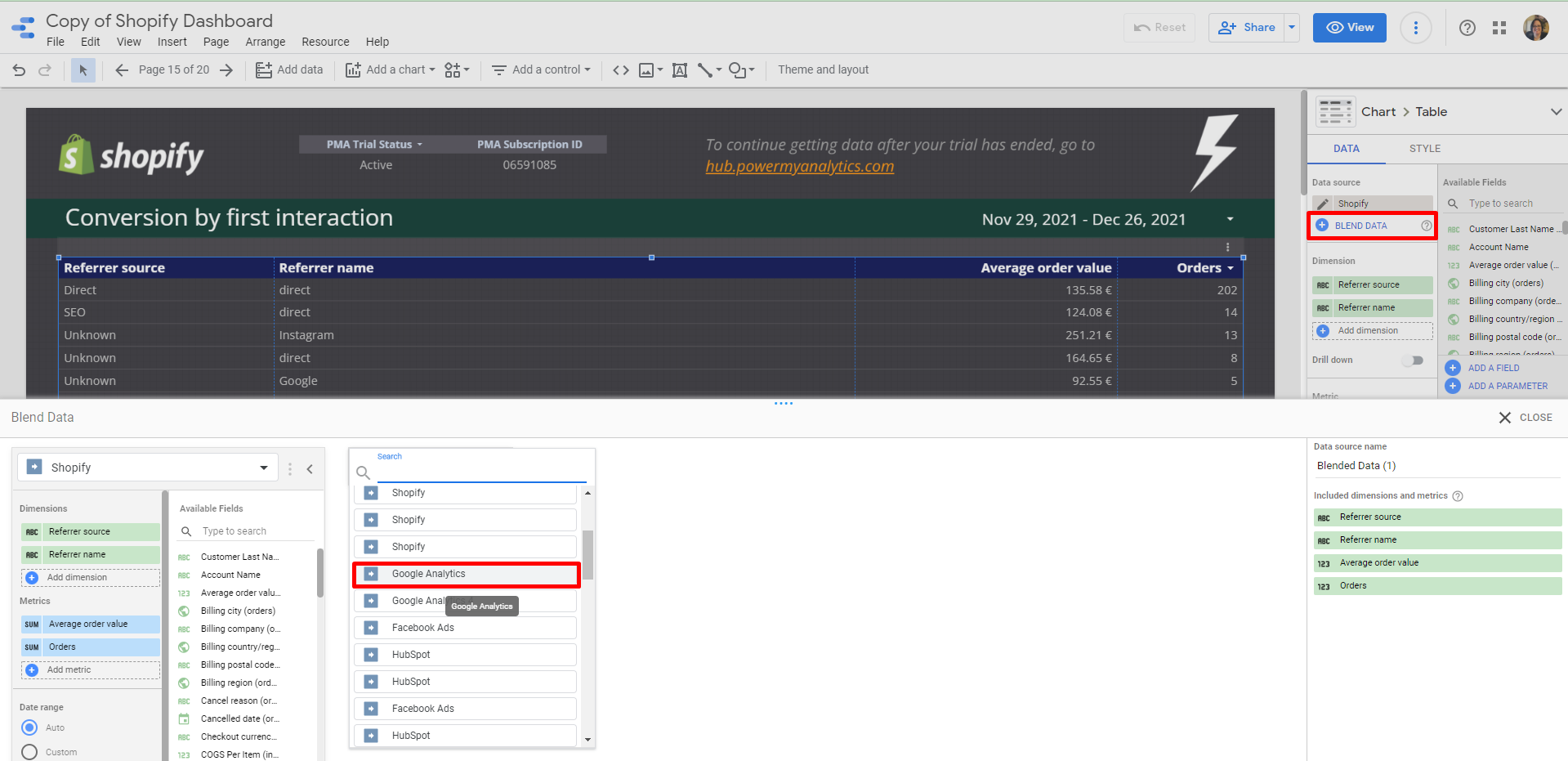Open the Google apps grid icon
The image size is (1568, 761).
click(x=1499, y=28)
